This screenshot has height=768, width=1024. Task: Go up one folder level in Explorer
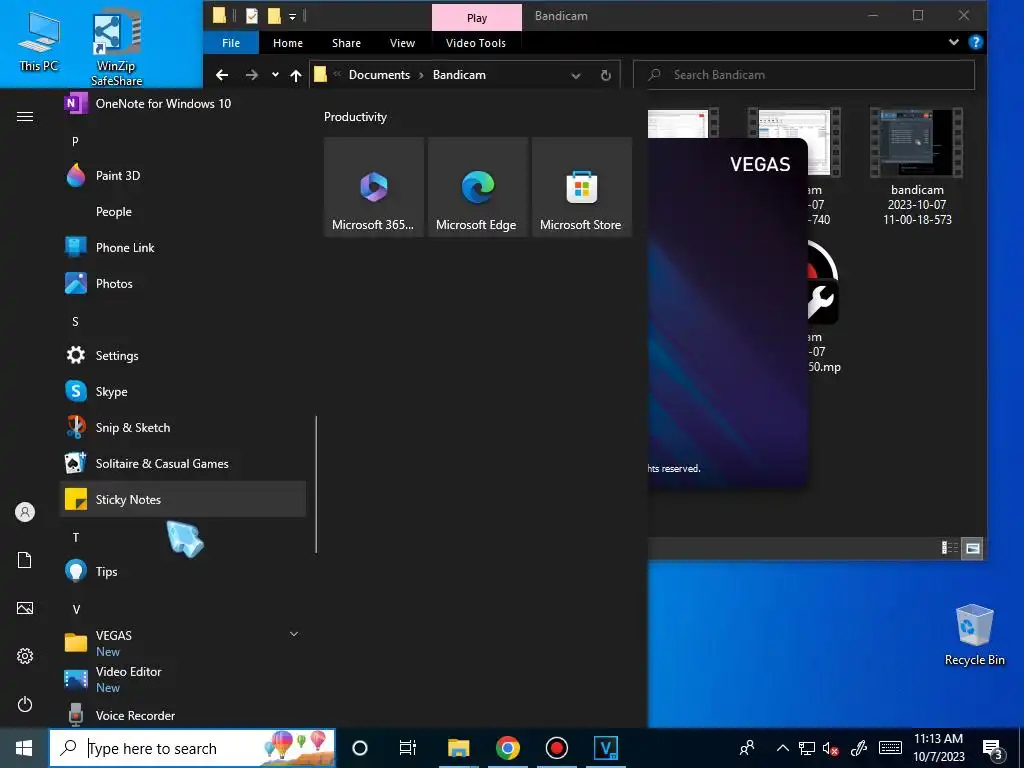[296, 75]
